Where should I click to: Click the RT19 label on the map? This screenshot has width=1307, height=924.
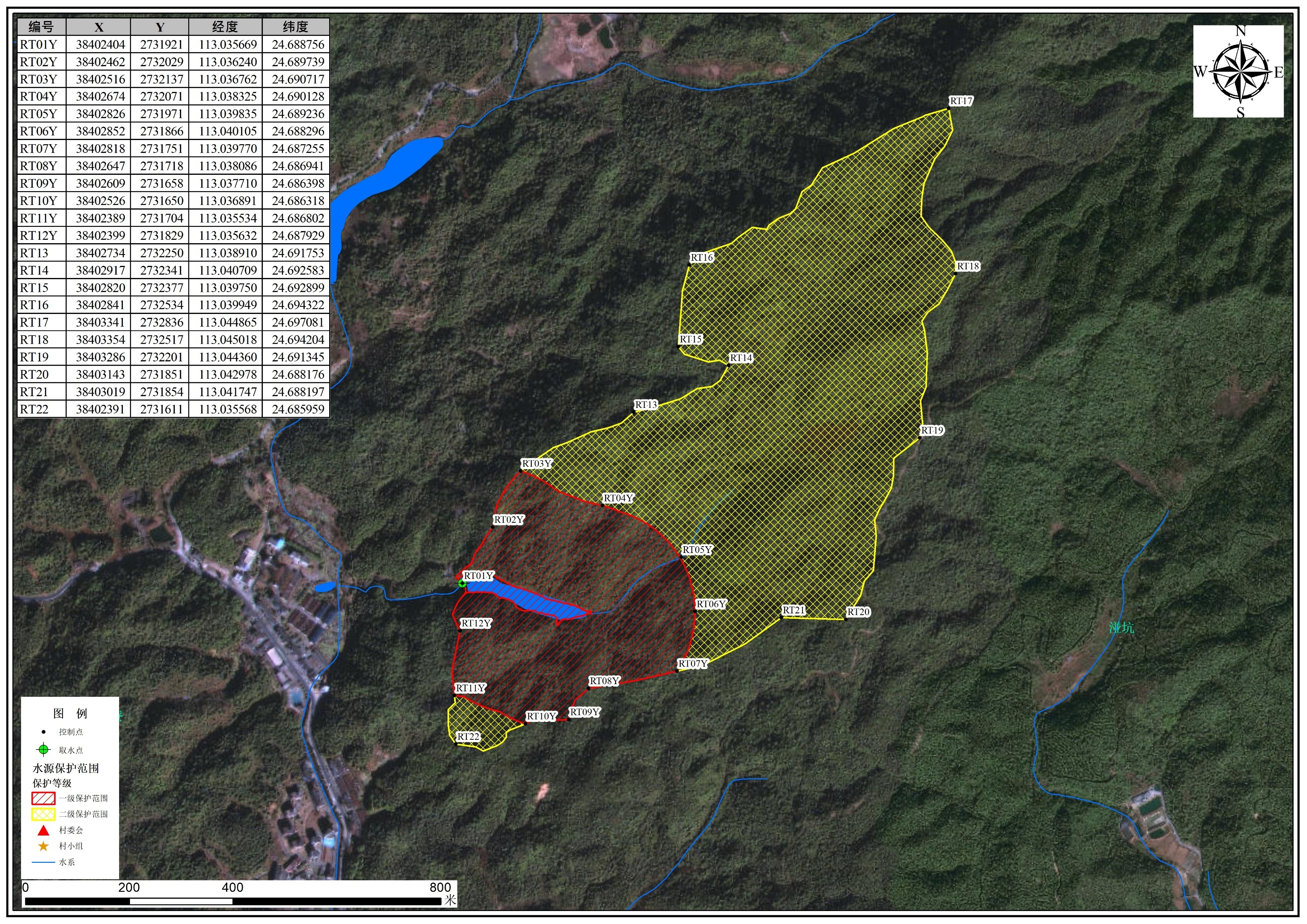(932, 430)
